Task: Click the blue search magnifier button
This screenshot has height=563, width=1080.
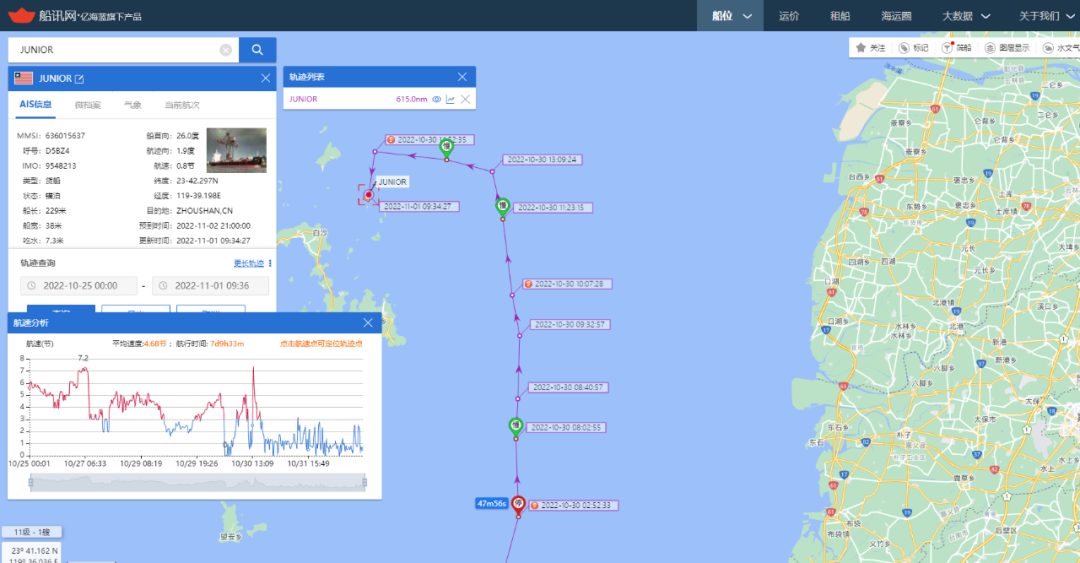Action: coord(257,50)
